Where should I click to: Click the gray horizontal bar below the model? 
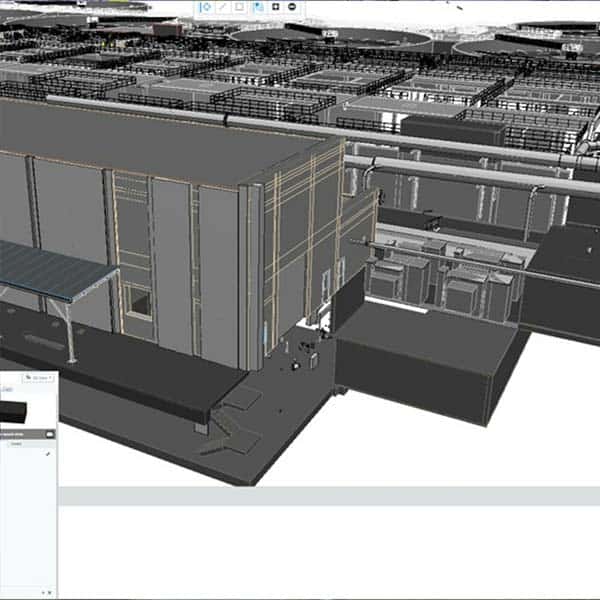pyautogui.click(x=328, y=496)
